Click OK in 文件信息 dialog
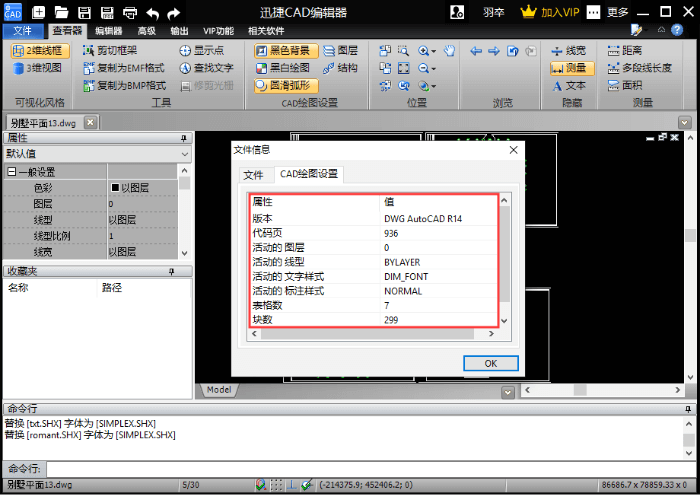Screen dimensions: 700x495 click(491, 363)
